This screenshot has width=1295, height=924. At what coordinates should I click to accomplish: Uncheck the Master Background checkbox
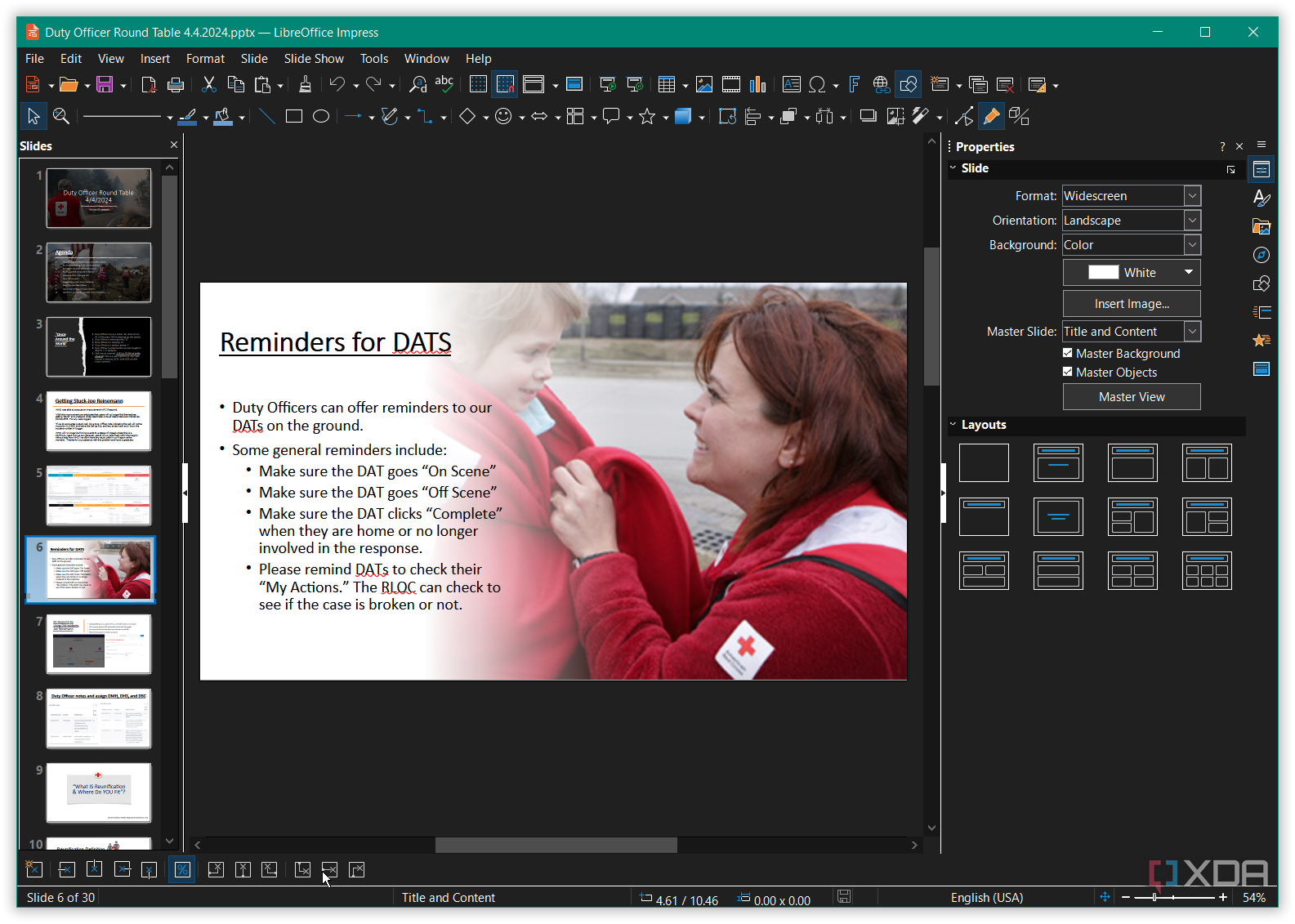1068,353
